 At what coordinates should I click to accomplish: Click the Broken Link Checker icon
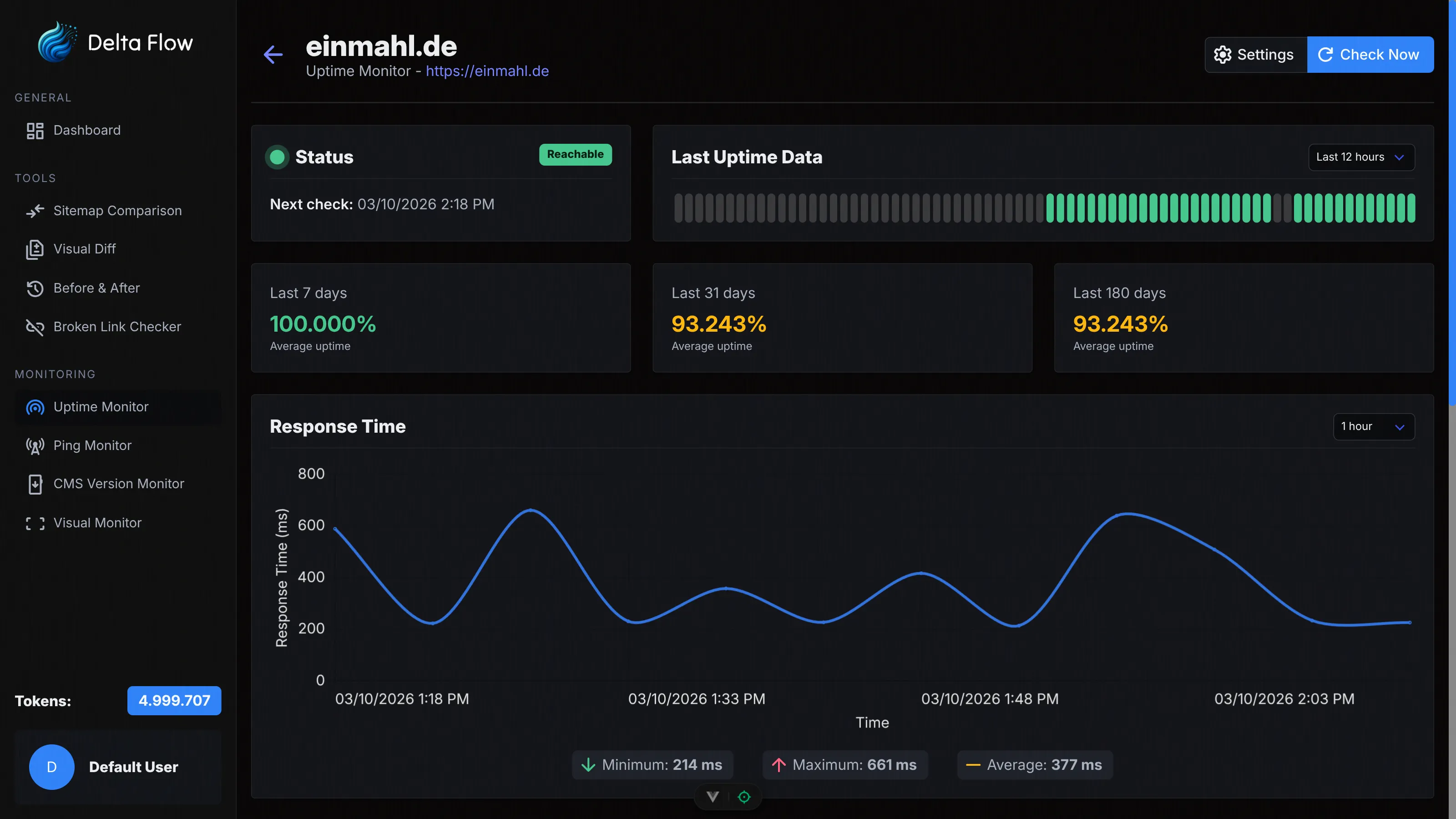[x=35, y=327]
